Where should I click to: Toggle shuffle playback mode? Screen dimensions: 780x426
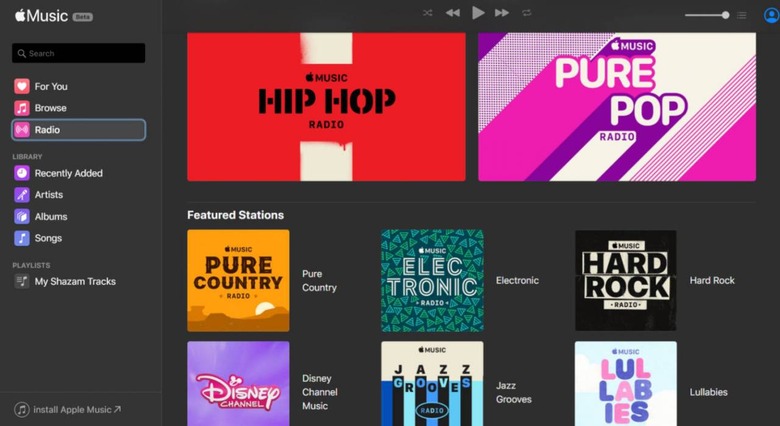[x=428, y=13]
